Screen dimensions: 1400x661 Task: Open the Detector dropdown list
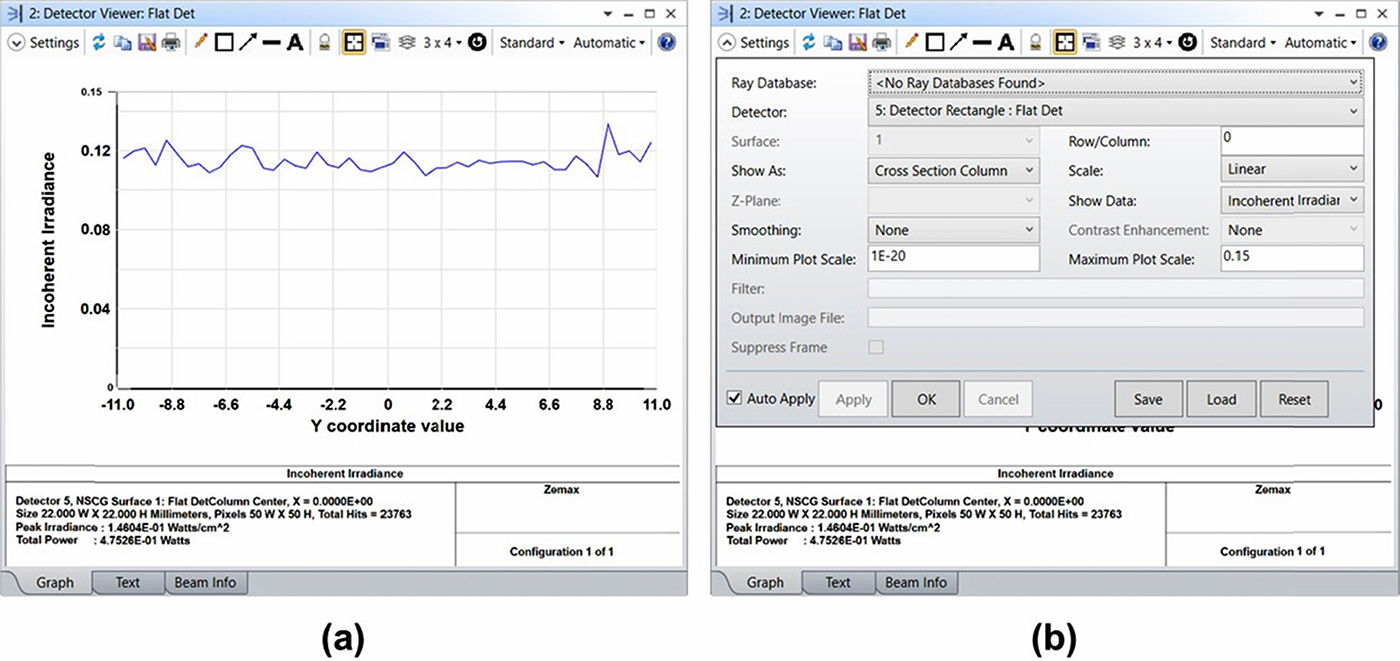1114,111
